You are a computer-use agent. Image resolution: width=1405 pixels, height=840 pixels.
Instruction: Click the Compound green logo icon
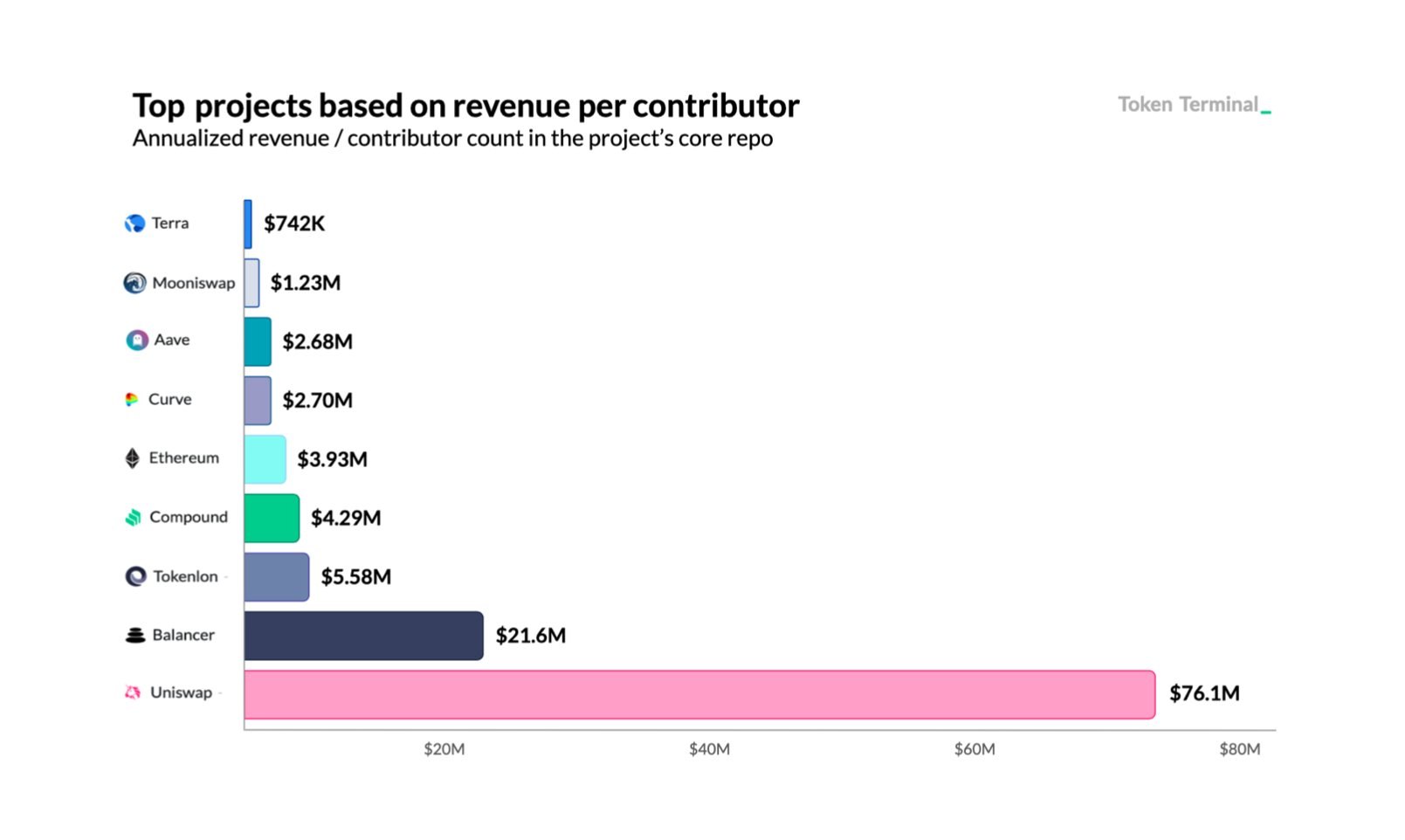[133, 517]
